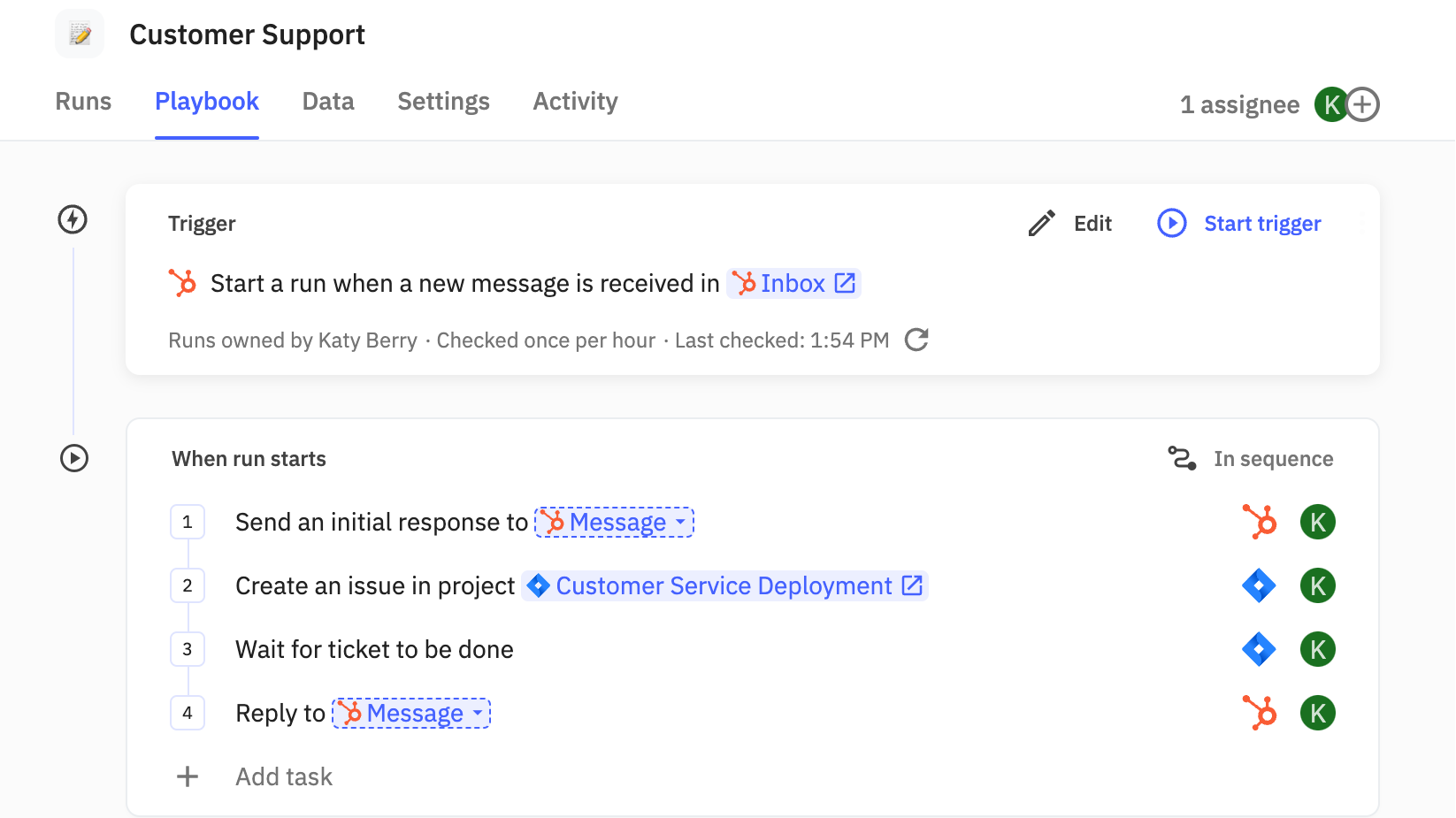Click the HubSpot icon on task 1 row
This screenshot has height=818, width=1456.
[1259, 522]
